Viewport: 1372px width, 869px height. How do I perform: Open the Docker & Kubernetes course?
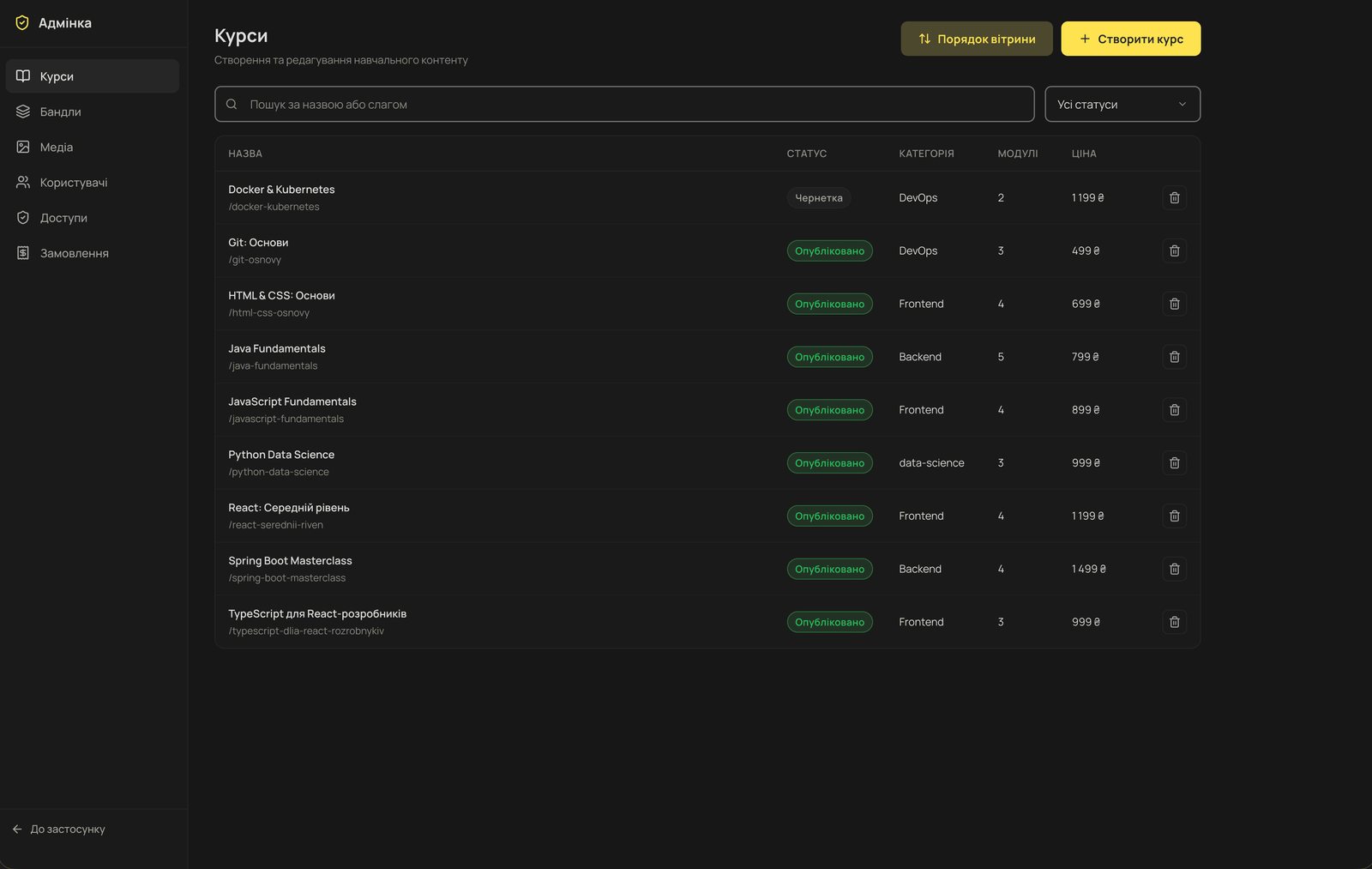281,190
